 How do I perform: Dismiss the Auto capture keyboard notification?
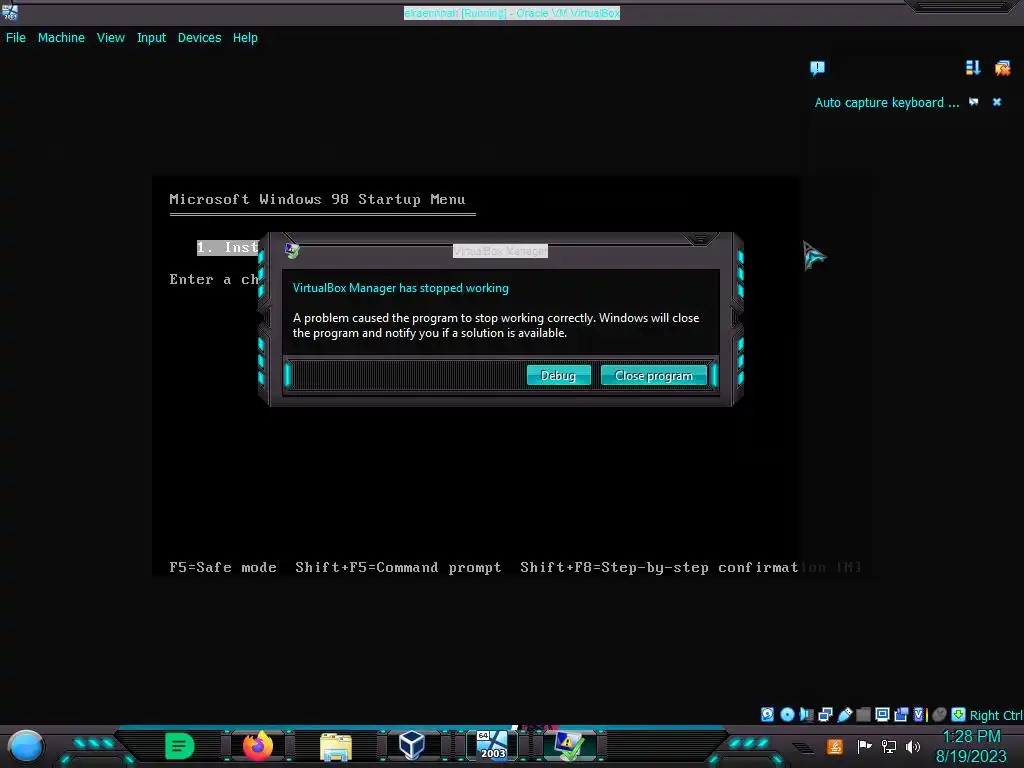tap(997, 102)
